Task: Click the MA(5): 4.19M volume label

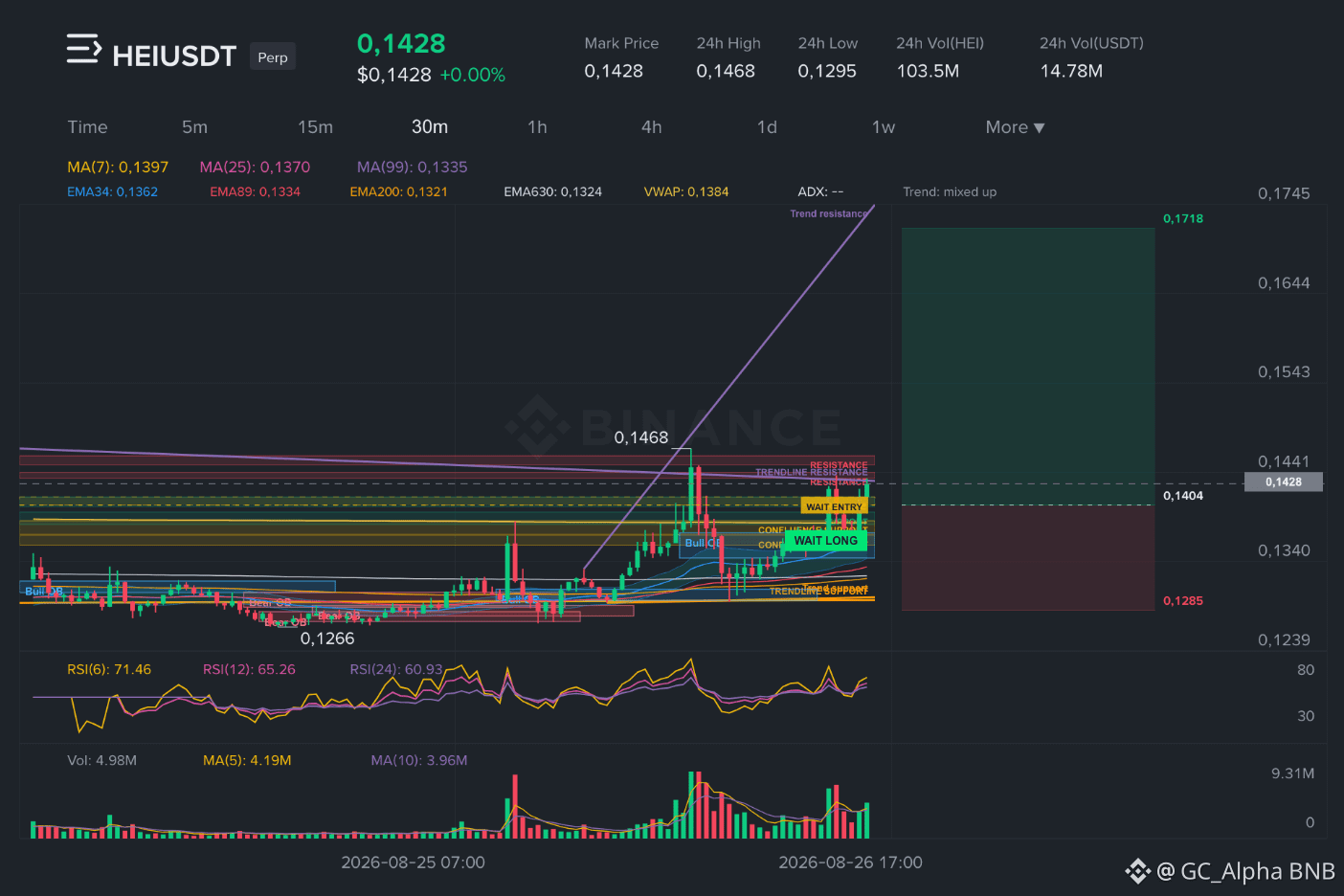Action: click(x=247, y=760)
